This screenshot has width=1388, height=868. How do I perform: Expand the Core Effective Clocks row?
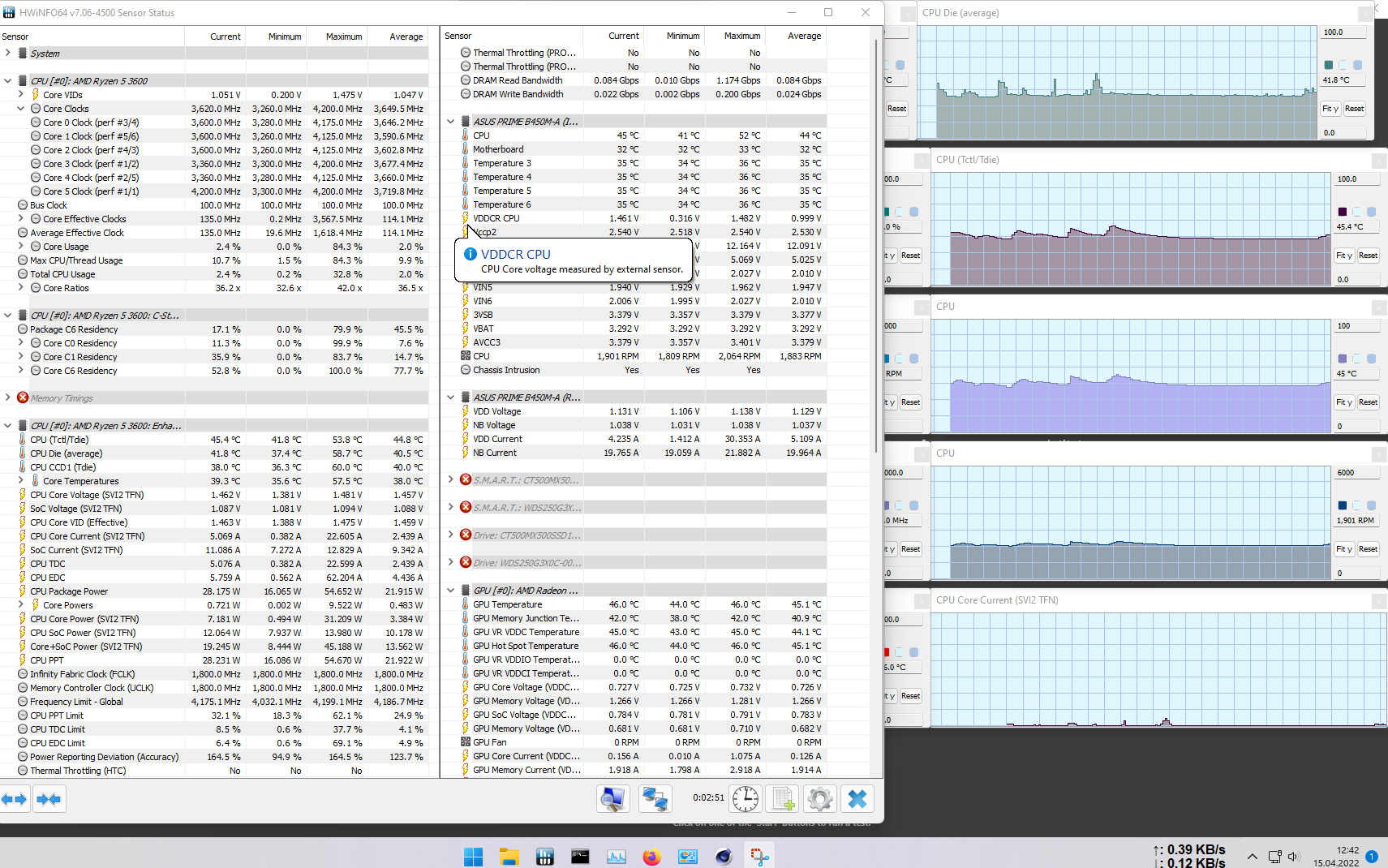pyautogui.click(x=20, y=219)
